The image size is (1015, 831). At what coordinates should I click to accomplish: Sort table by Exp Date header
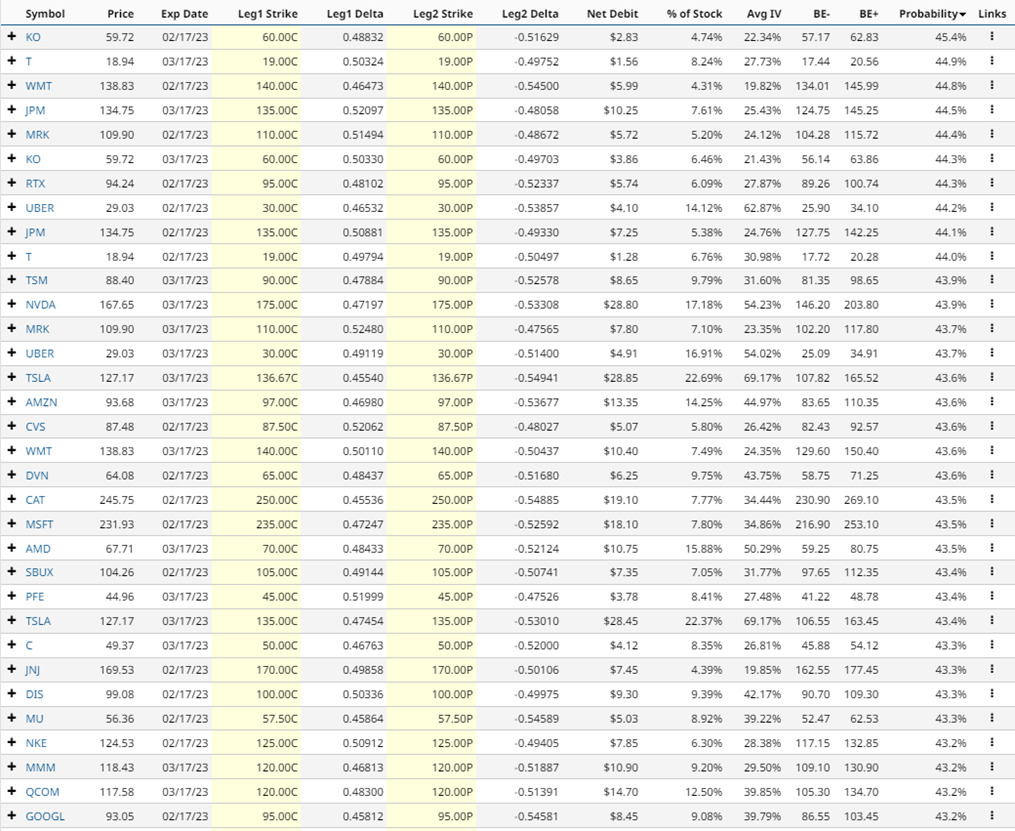tap(184, 14)
